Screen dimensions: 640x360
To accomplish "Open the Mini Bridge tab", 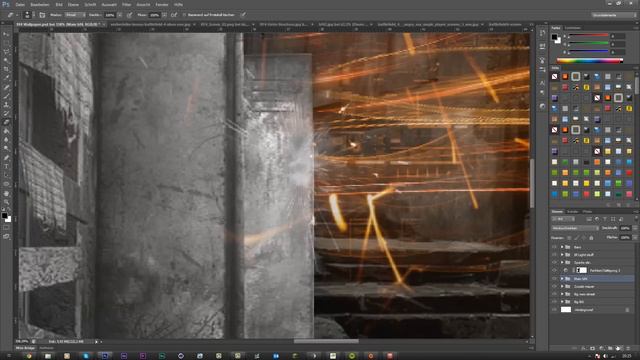I will click(x=25, y=348).
